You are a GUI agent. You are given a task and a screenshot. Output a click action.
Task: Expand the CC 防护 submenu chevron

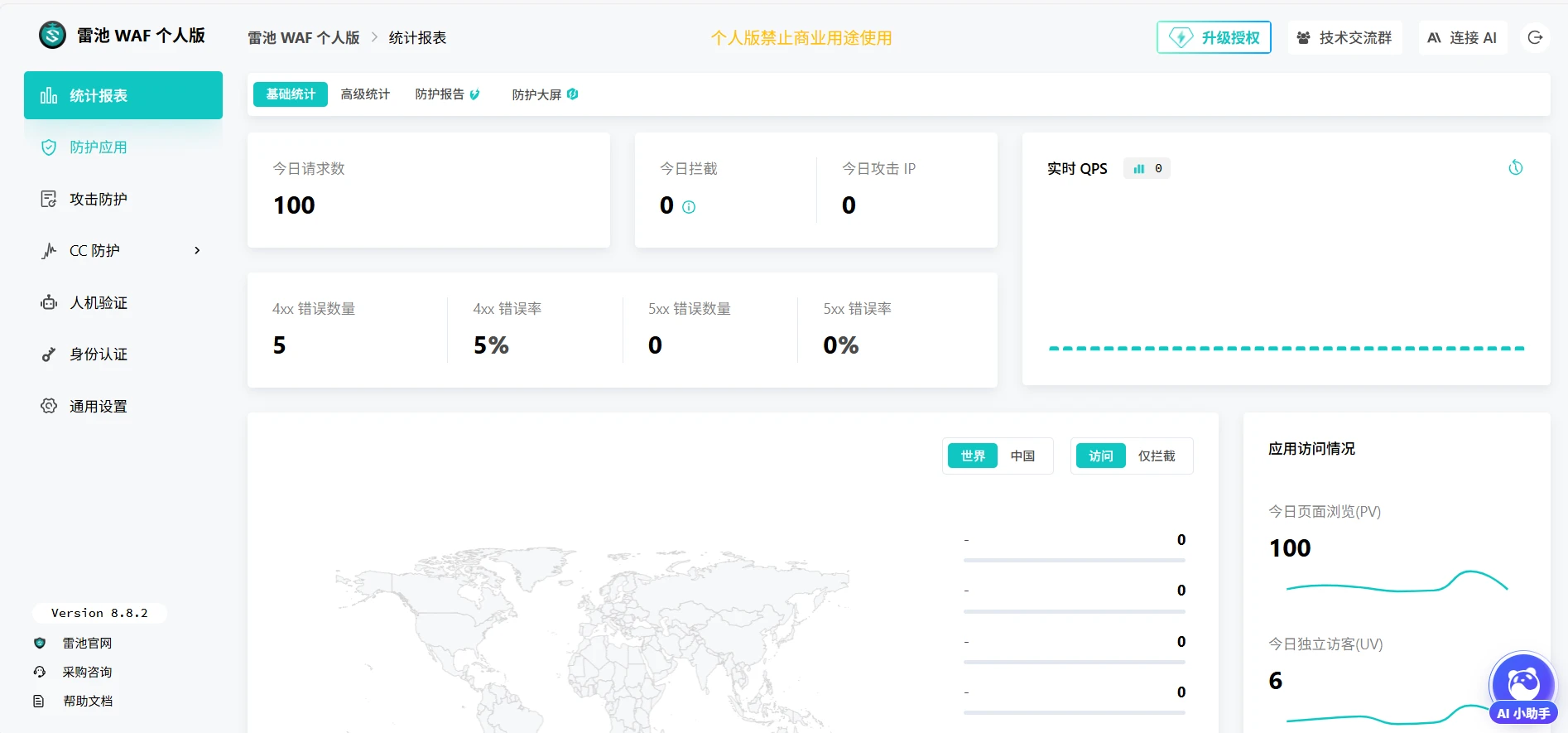pyautogui.click(x=197, y=250)
